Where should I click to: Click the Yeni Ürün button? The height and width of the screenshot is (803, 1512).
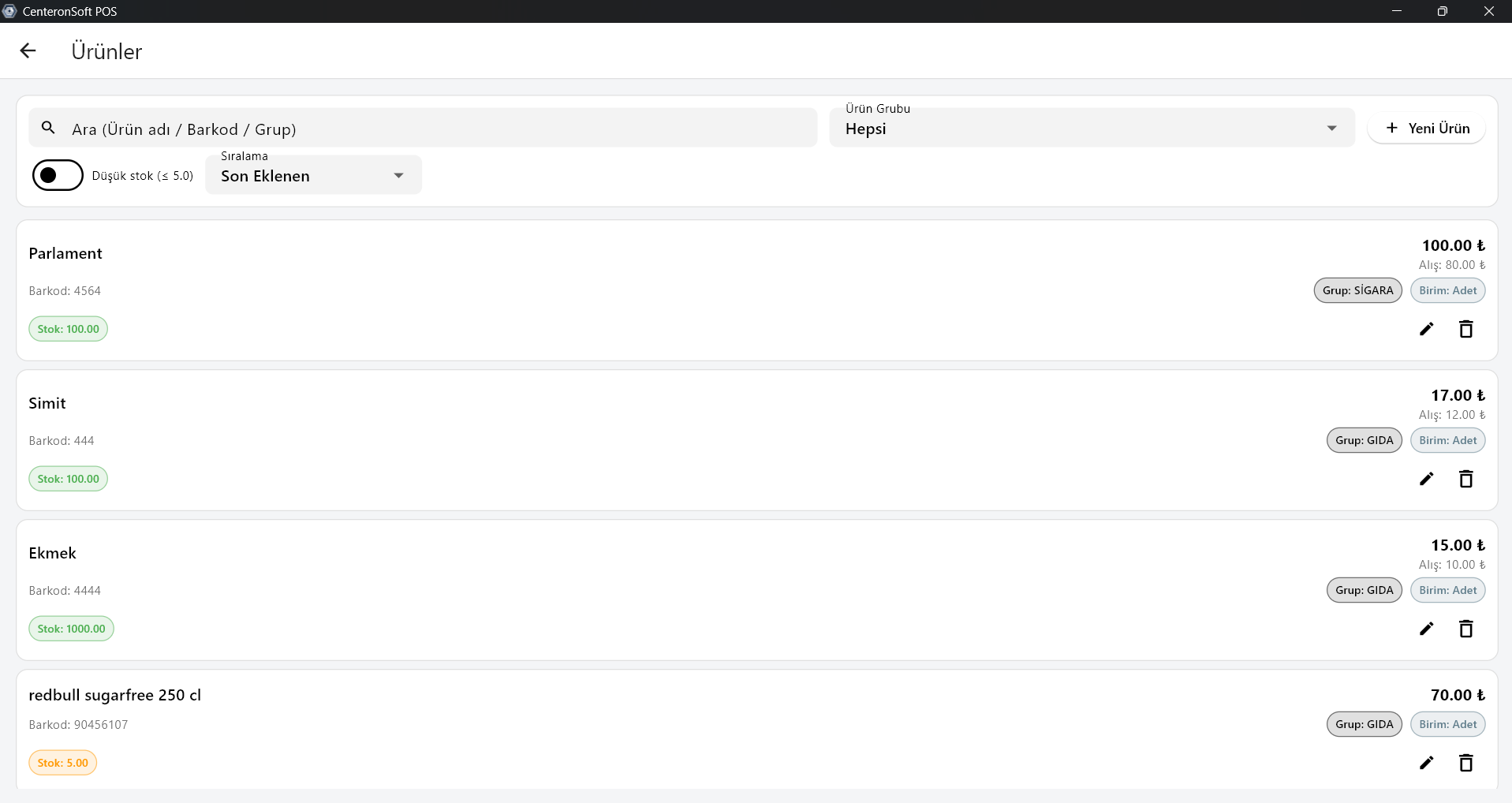1427,129
